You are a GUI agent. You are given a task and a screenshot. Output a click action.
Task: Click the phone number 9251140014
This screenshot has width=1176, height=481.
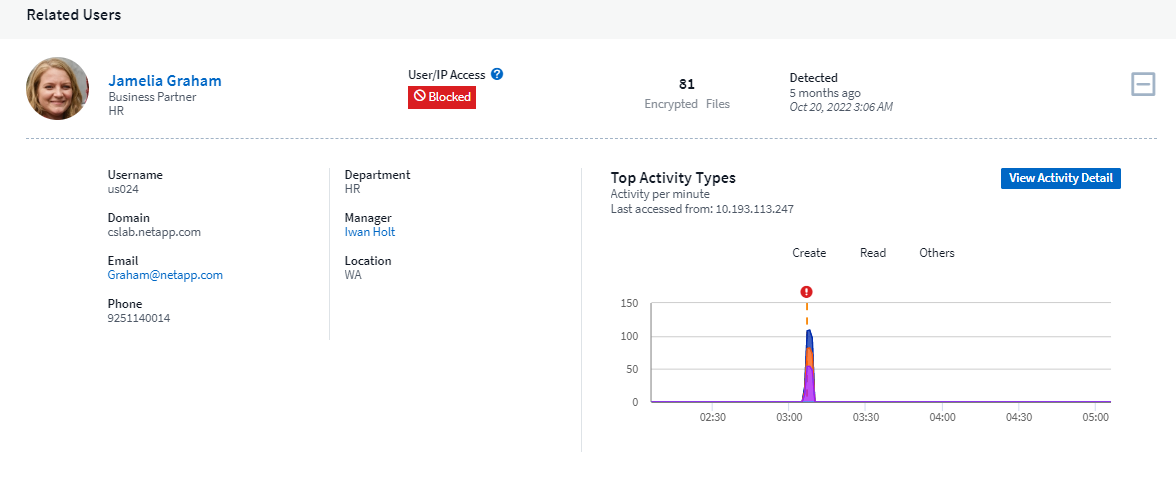click(139, 318)
